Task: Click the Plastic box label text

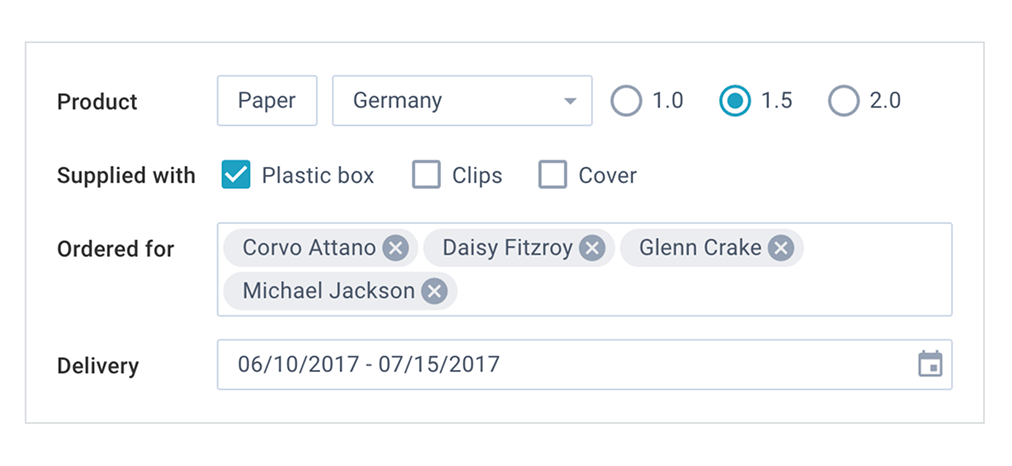Action: 318,176
